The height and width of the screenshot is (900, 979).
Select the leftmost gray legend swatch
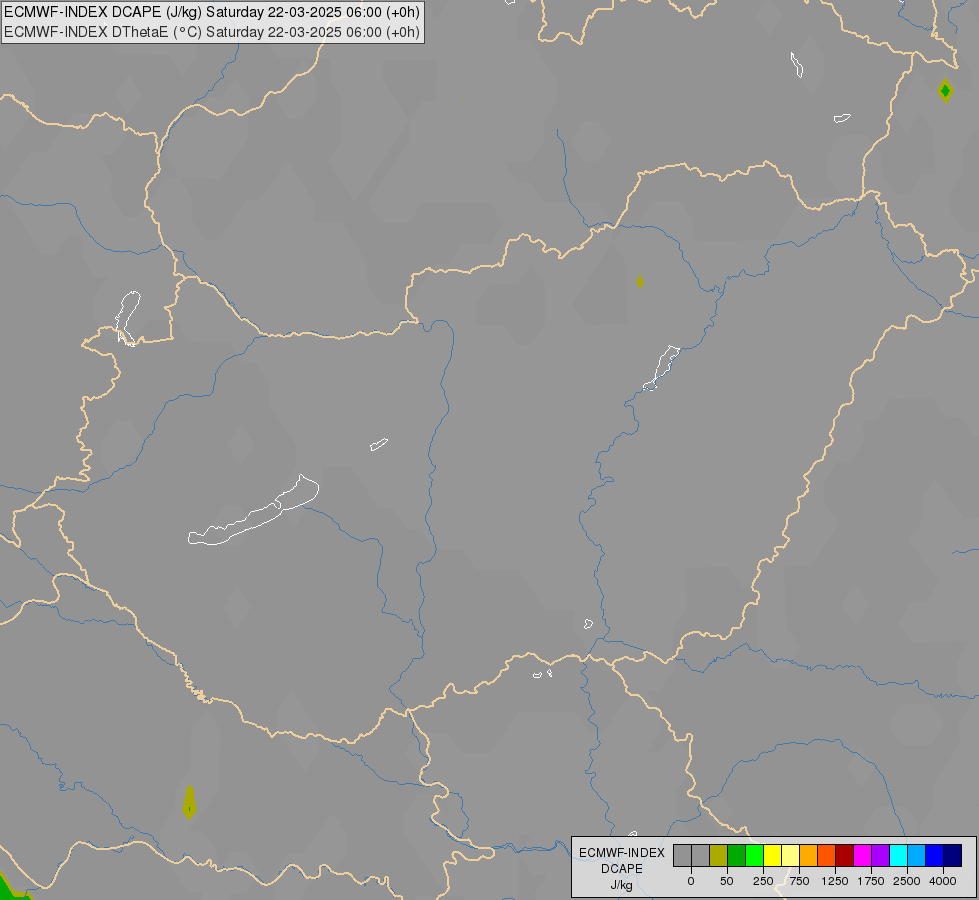tap(682, 856)
